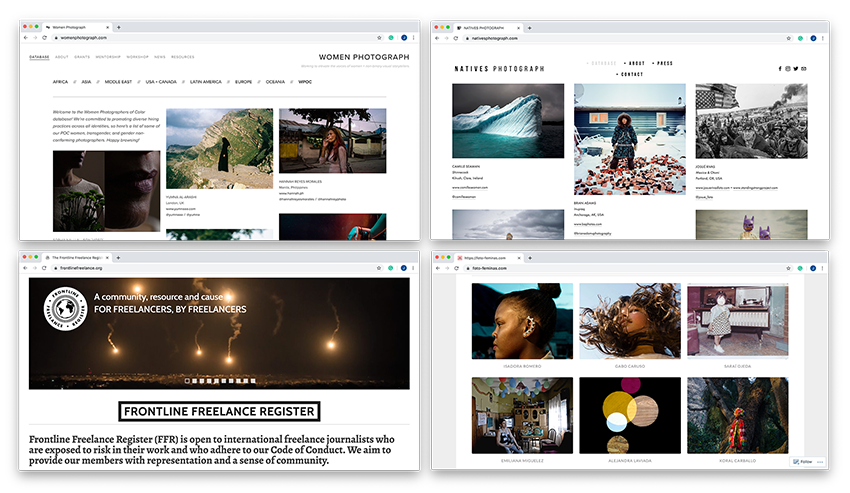Open ABOUT on Natives Photograph
850x493 pixels.
pos(635,63)
